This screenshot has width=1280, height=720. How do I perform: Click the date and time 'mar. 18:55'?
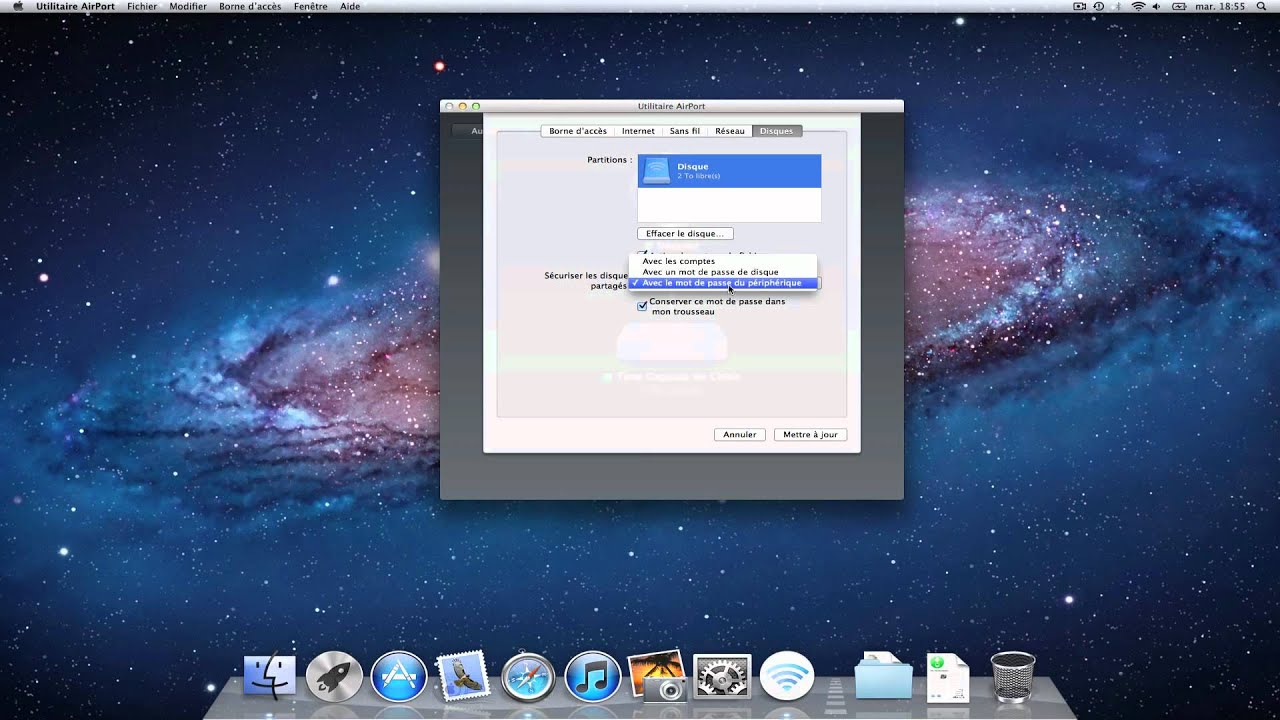pyautogui.click(x=1220, y=6)
